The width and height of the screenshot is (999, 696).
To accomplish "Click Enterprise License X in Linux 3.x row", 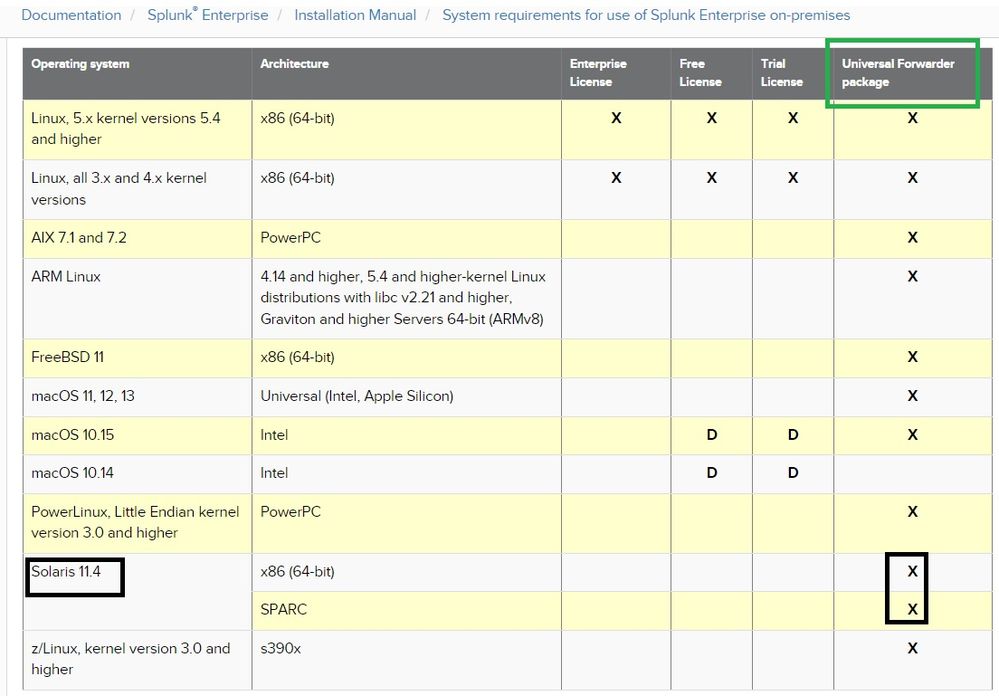I will (616, 178).
